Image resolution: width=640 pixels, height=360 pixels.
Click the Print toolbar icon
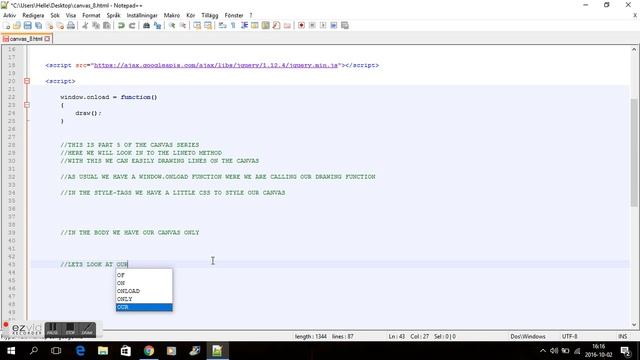pyautogui.click(x=71, y=25)
